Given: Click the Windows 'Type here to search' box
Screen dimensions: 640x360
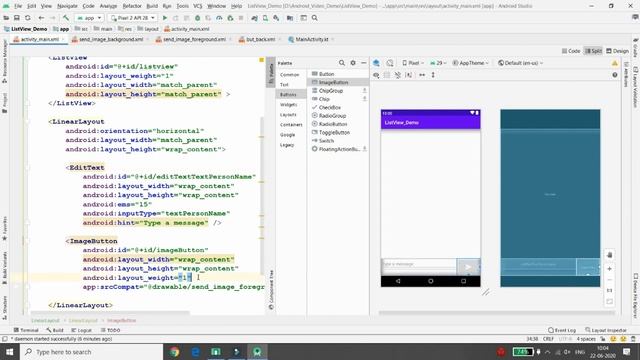Looking at the screenshot, I should (x=91, y=352).
